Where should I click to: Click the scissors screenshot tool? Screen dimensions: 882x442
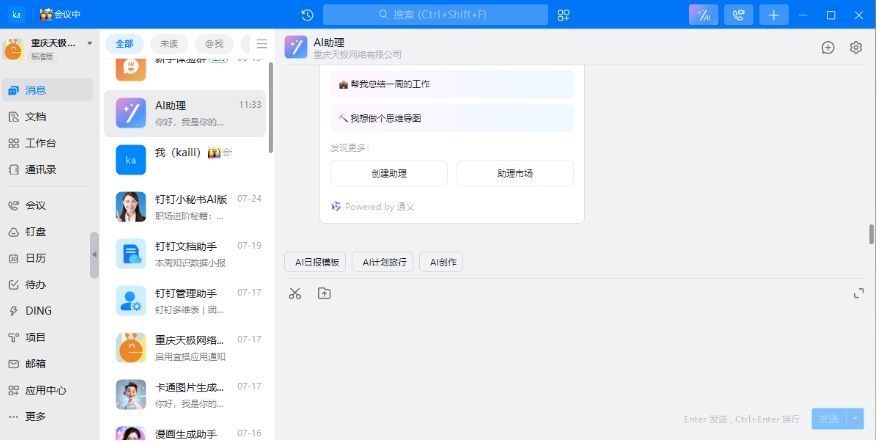click(295, 293)
